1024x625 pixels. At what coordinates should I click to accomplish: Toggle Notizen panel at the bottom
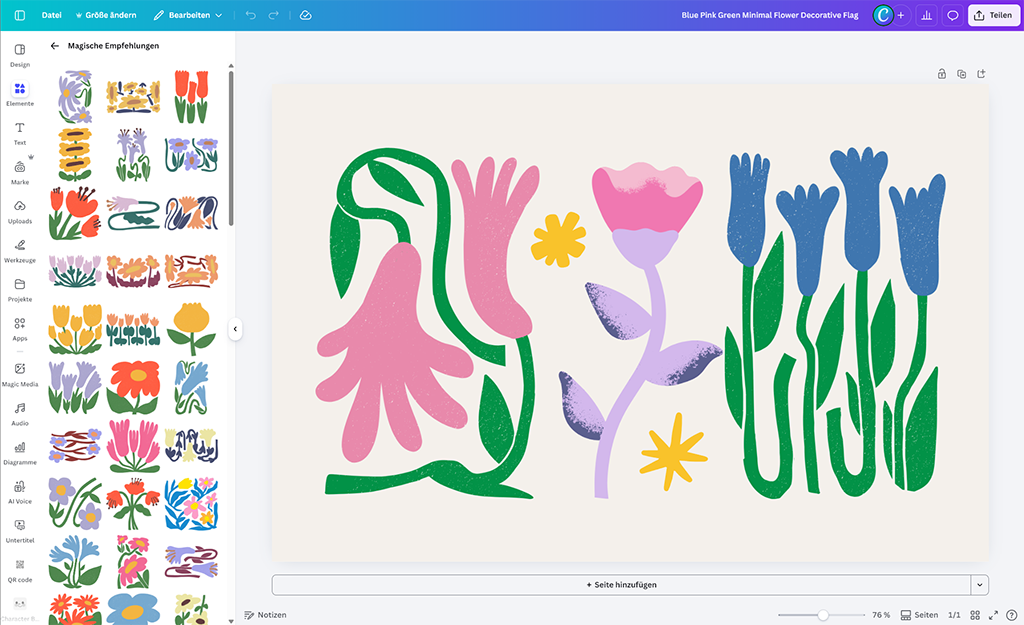pos(265,615)
